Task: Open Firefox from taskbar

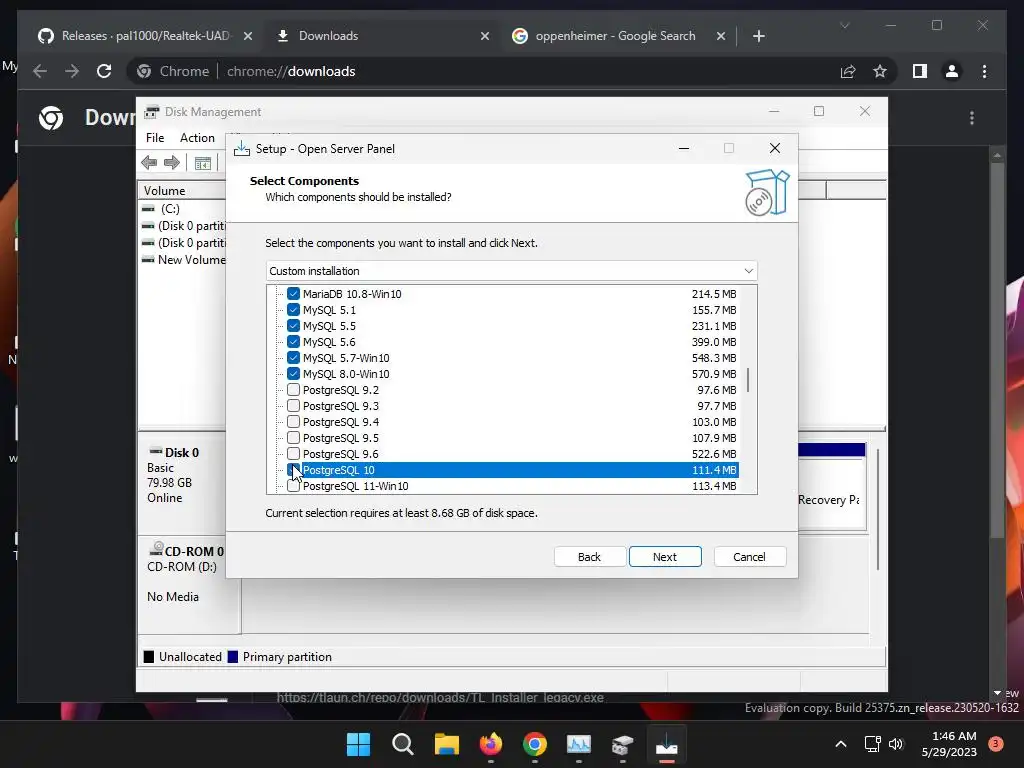Action: click(x=490, y=744)
